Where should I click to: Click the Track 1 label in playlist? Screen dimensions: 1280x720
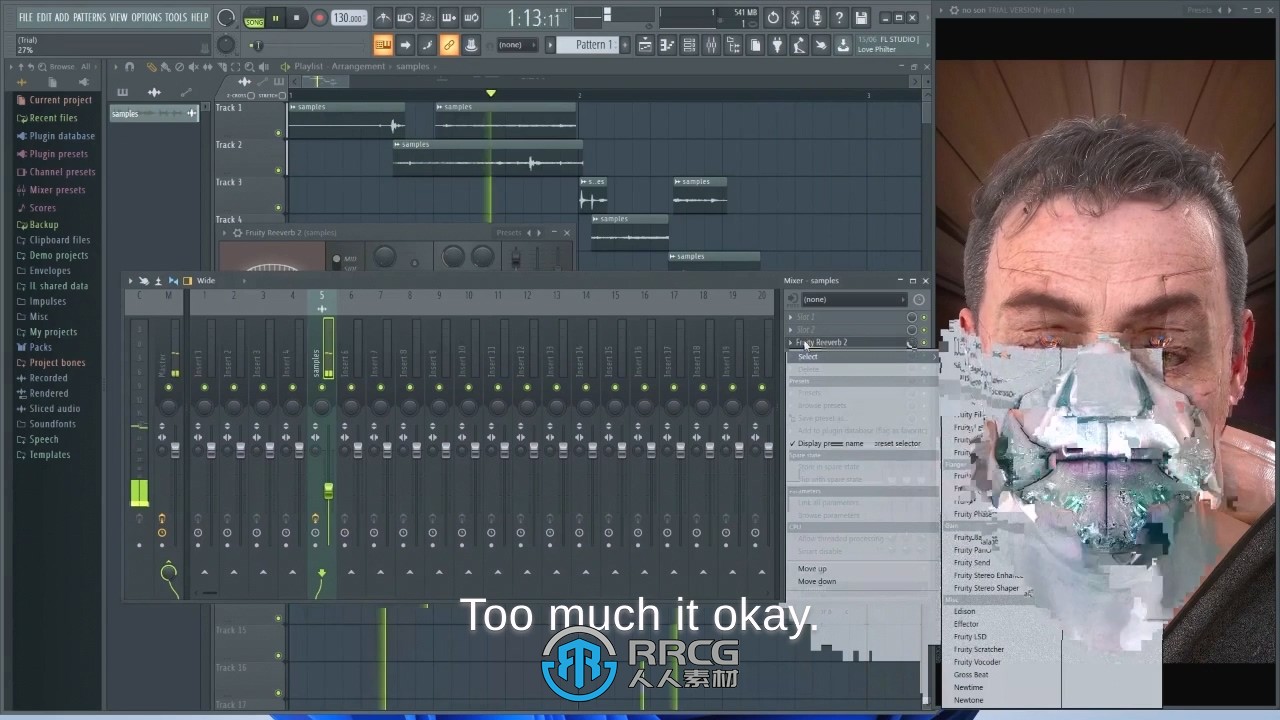pyautogui.click(x=229, y=108)
